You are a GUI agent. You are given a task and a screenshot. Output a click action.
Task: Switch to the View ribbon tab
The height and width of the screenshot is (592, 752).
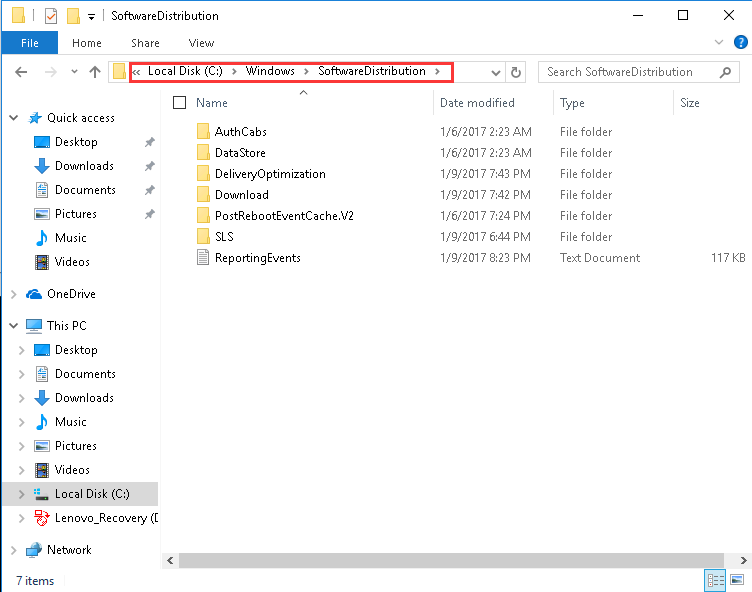pos(201,43)
